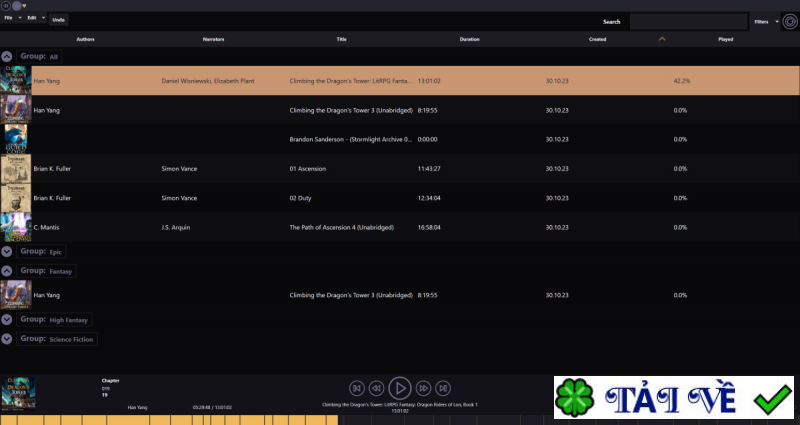Skip to the next chapter

point(442,388)
